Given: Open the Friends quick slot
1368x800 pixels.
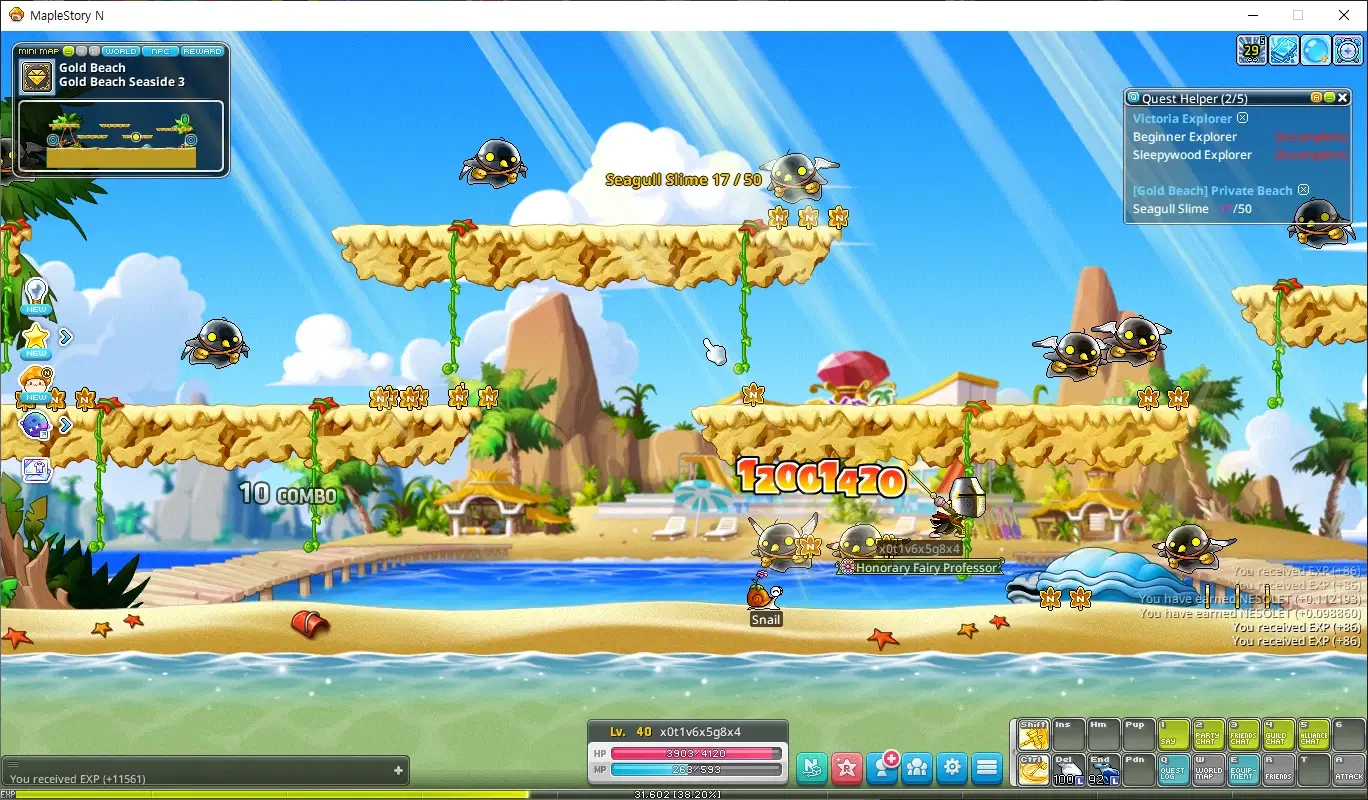Looking at the screenshot, I should coord(1279,769).
